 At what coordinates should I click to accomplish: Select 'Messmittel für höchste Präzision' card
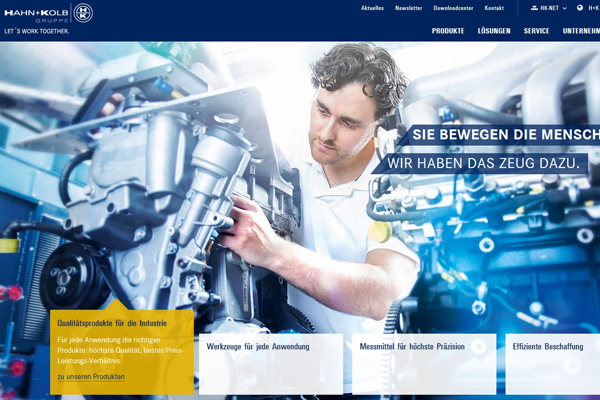424,364
